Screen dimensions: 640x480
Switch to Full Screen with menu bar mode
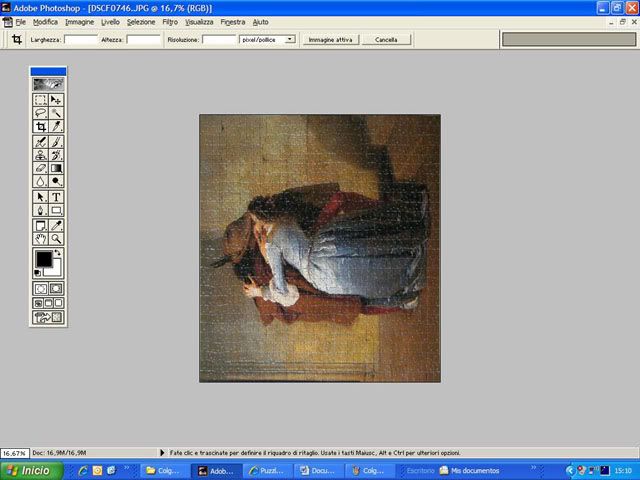point(49,303)
